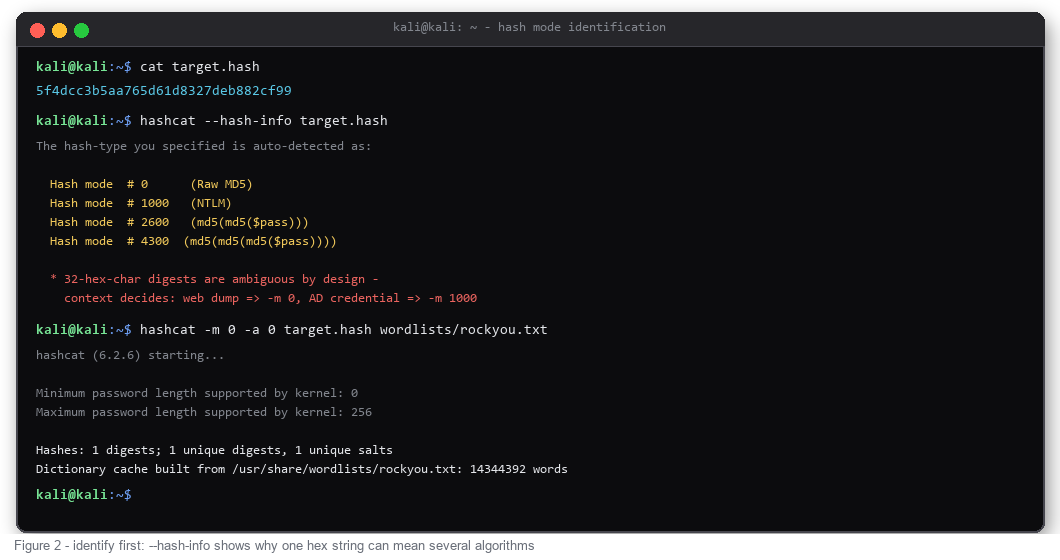
Task: Click the 'Hash mode # 1000 (NTLM)' line
Action: pos(141,203)
